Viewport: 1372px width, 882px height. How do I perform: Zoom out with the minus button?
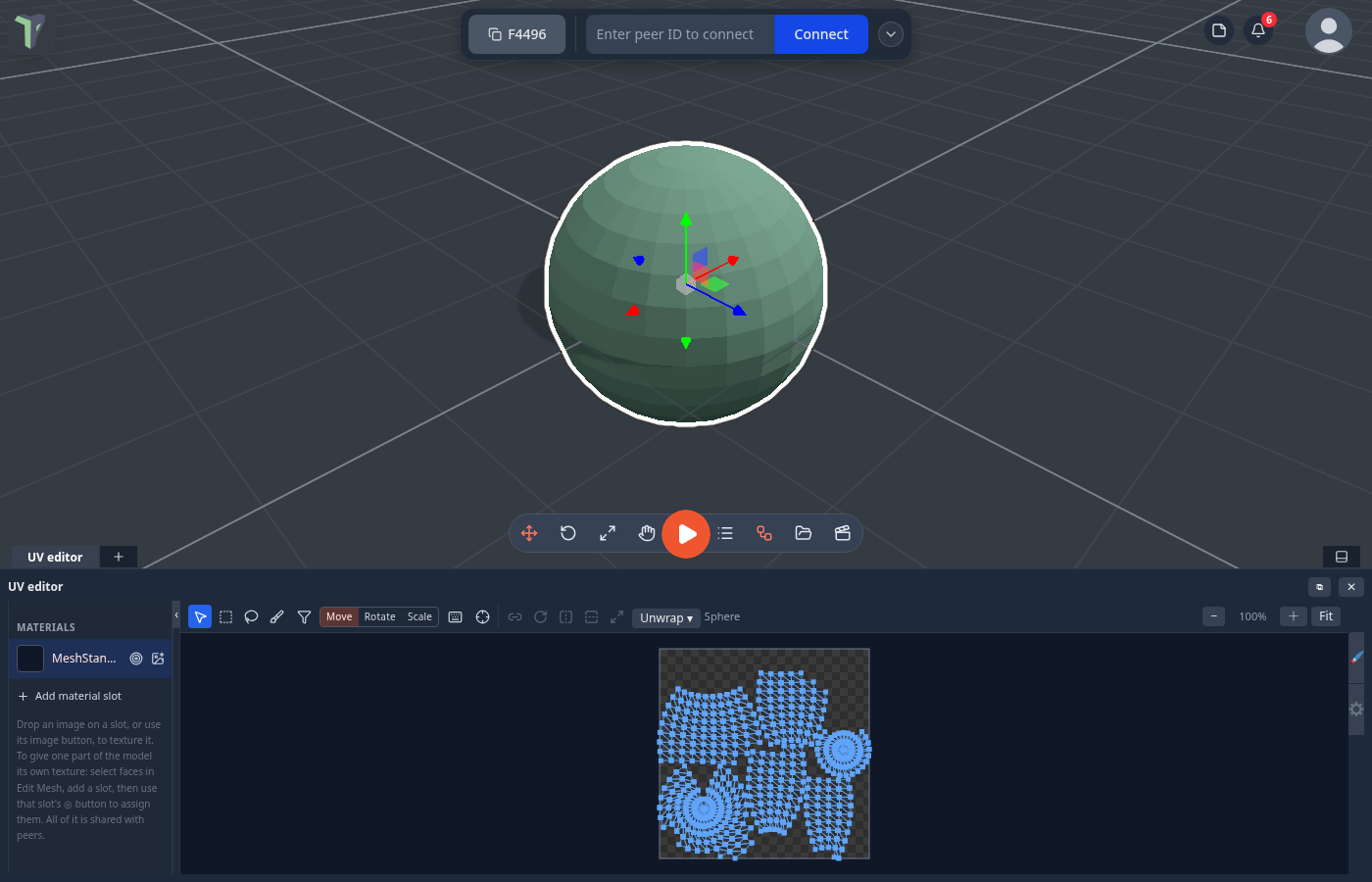(1214, 616)
